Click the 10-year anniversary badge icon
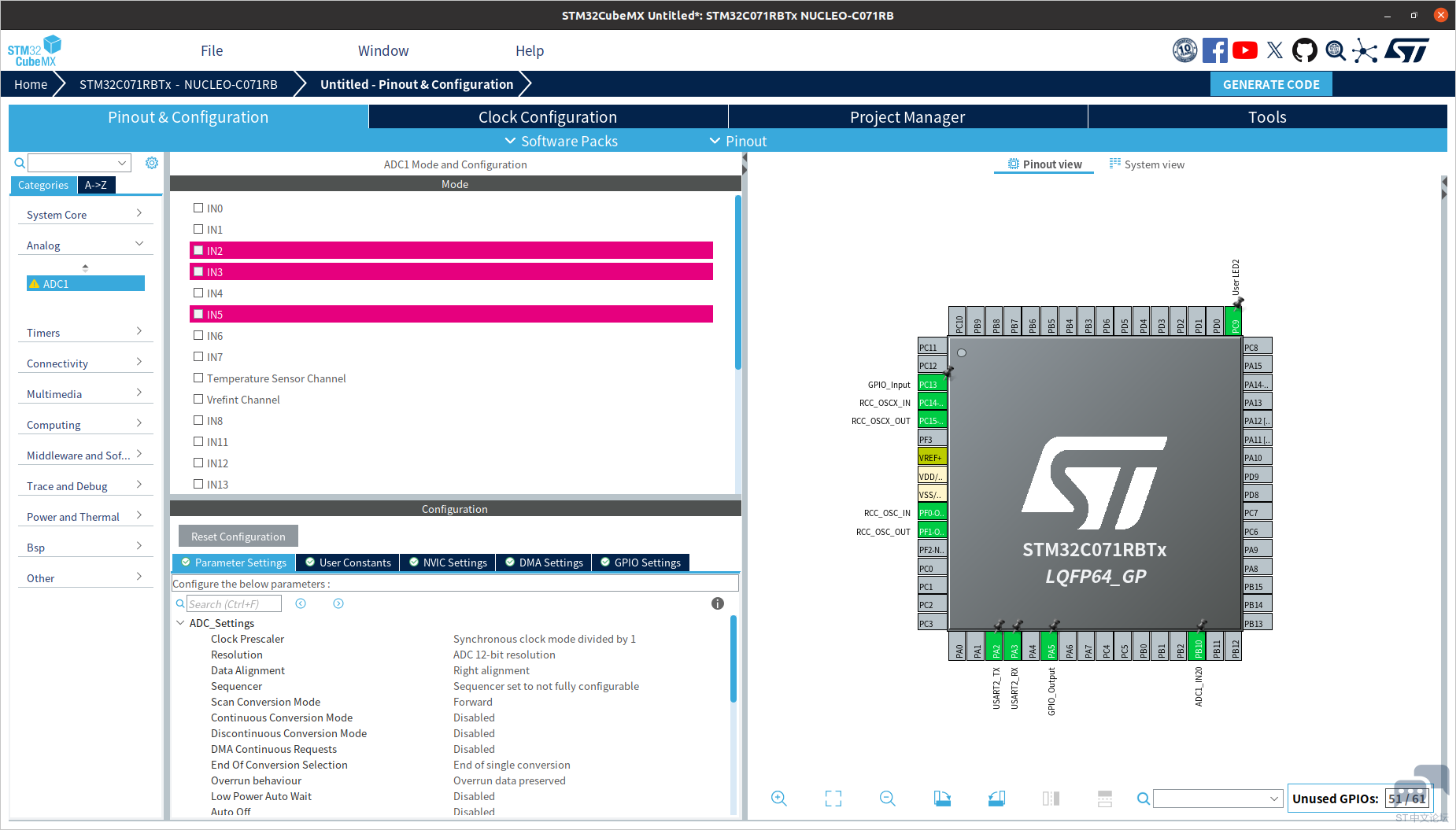 [1184, 50]
